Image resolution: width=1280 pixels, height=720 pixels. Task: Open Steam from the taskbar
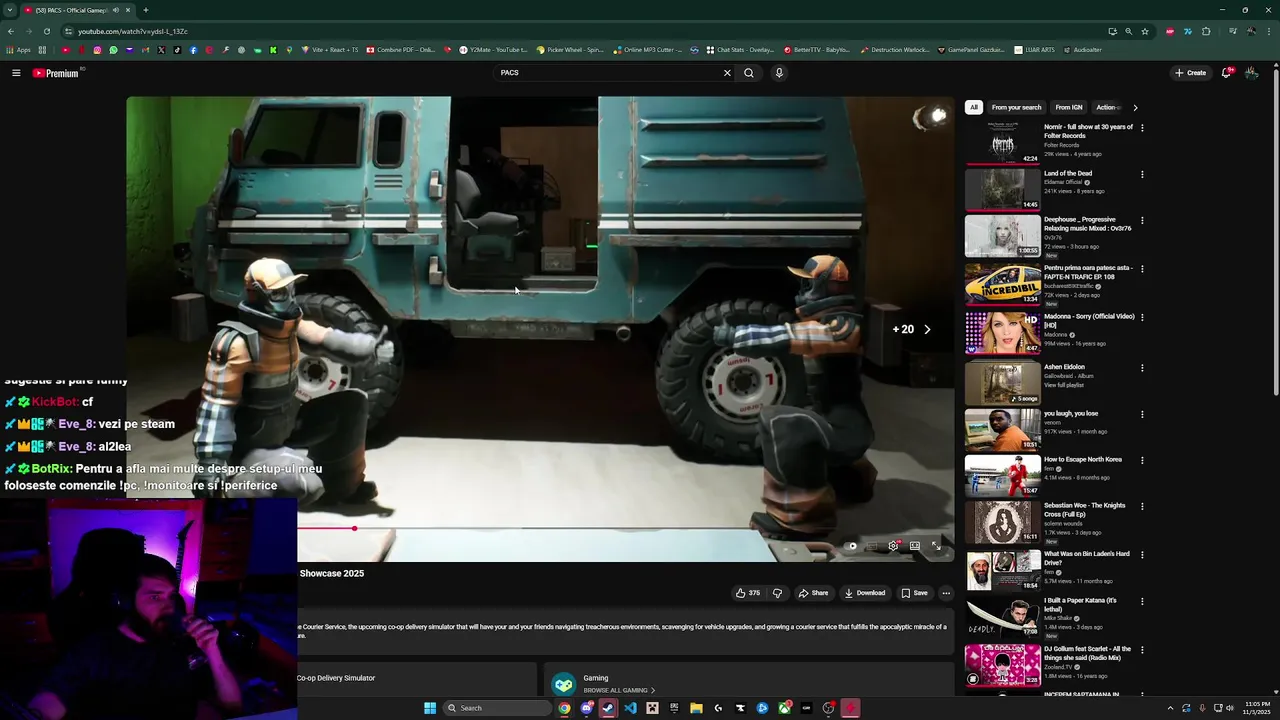point(608,708)
